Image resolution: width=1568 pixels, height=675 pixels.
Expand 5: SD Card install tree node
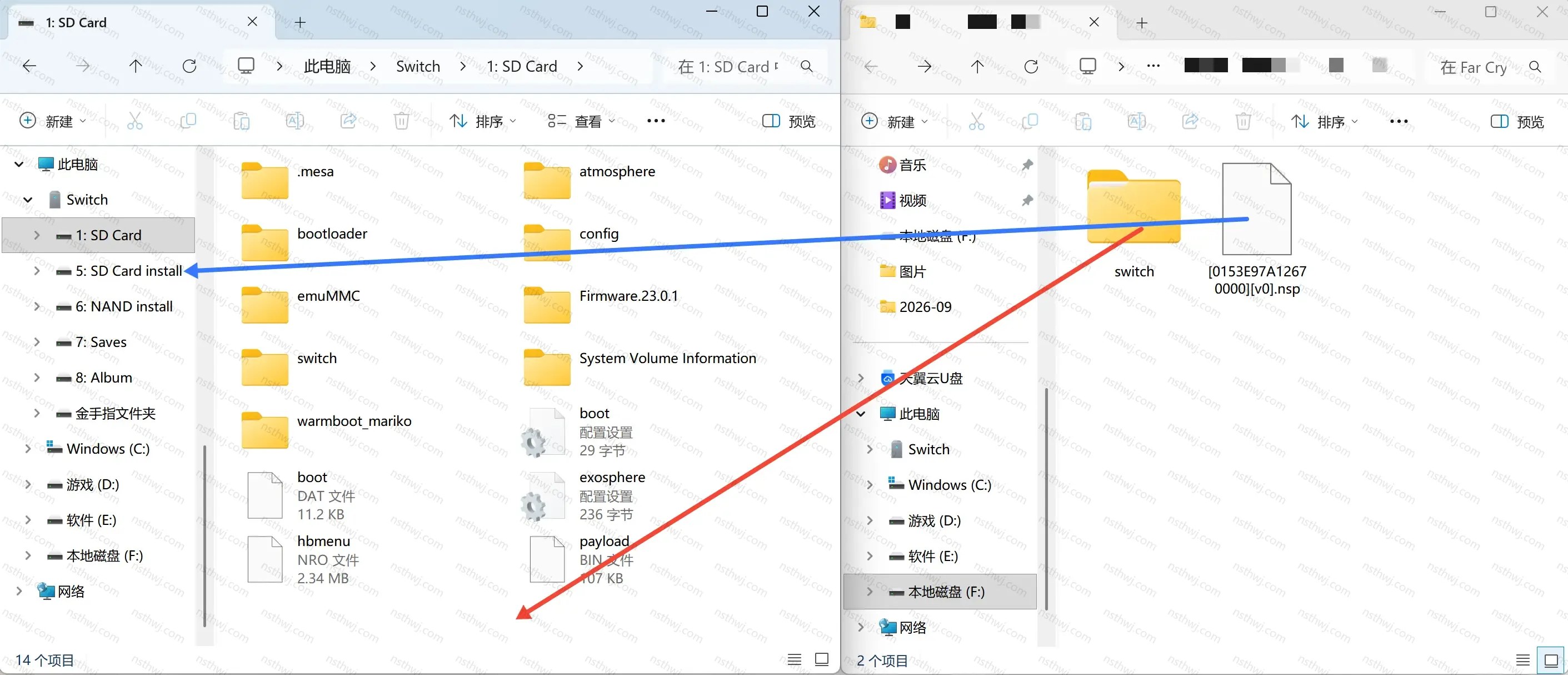(37, 270)
